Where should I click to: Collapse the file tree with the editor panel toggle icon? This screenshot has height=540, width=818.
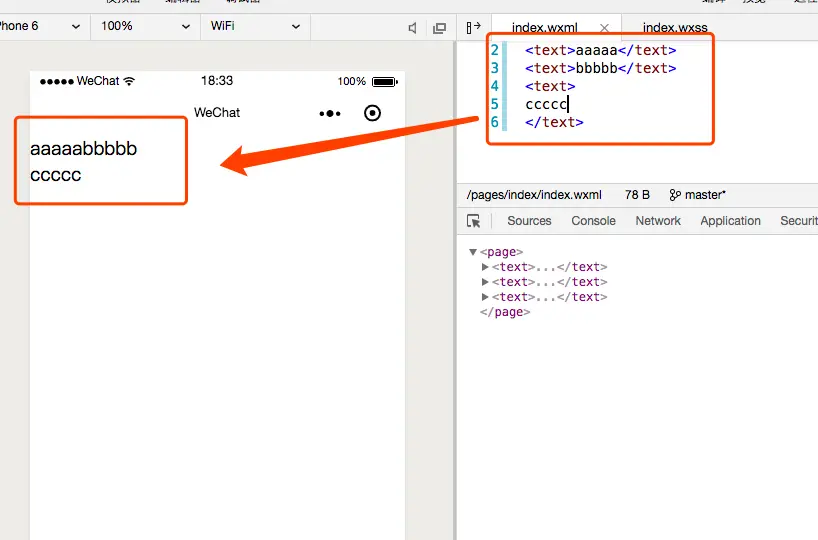pos(473,28)
